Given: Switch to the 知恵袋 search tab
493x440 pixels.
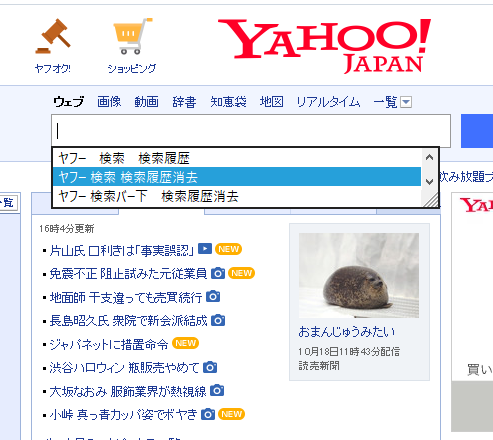Looking at the screenshot, I should coord(228,102).
